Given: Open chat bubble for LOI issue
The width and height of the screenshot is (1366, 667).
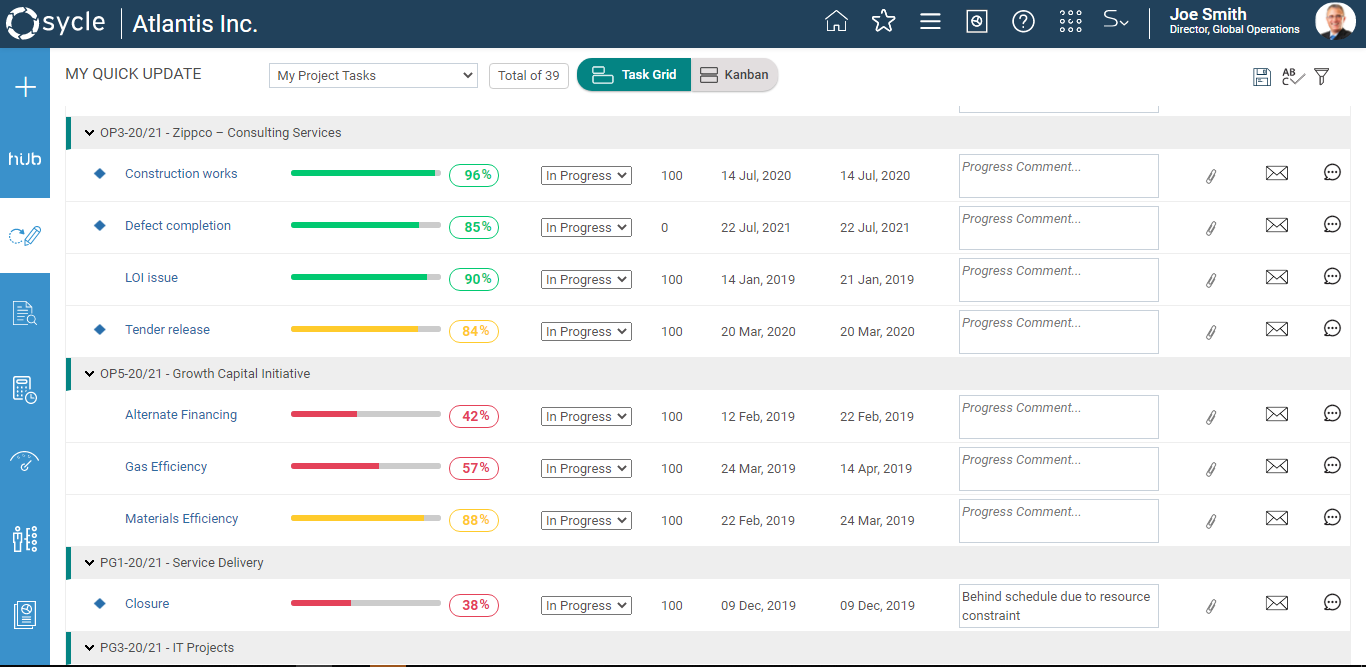Looking at the screenshot, I should click(1332, 276).
